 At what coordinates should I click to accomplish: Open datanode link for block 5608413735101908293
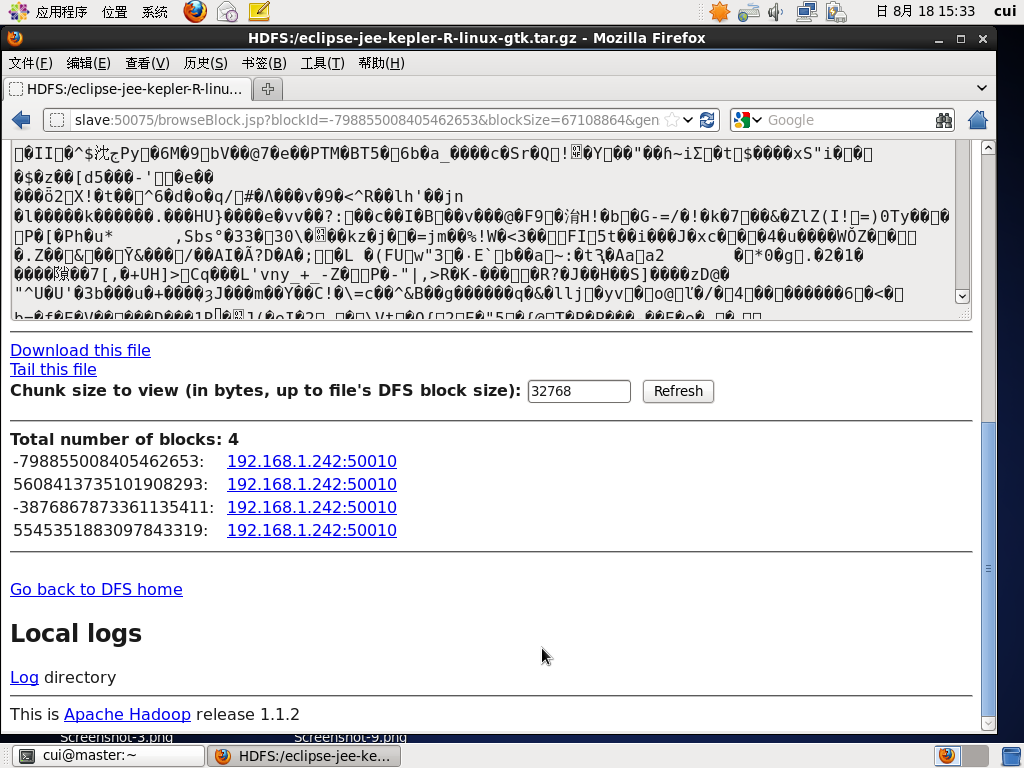(312, 484)
